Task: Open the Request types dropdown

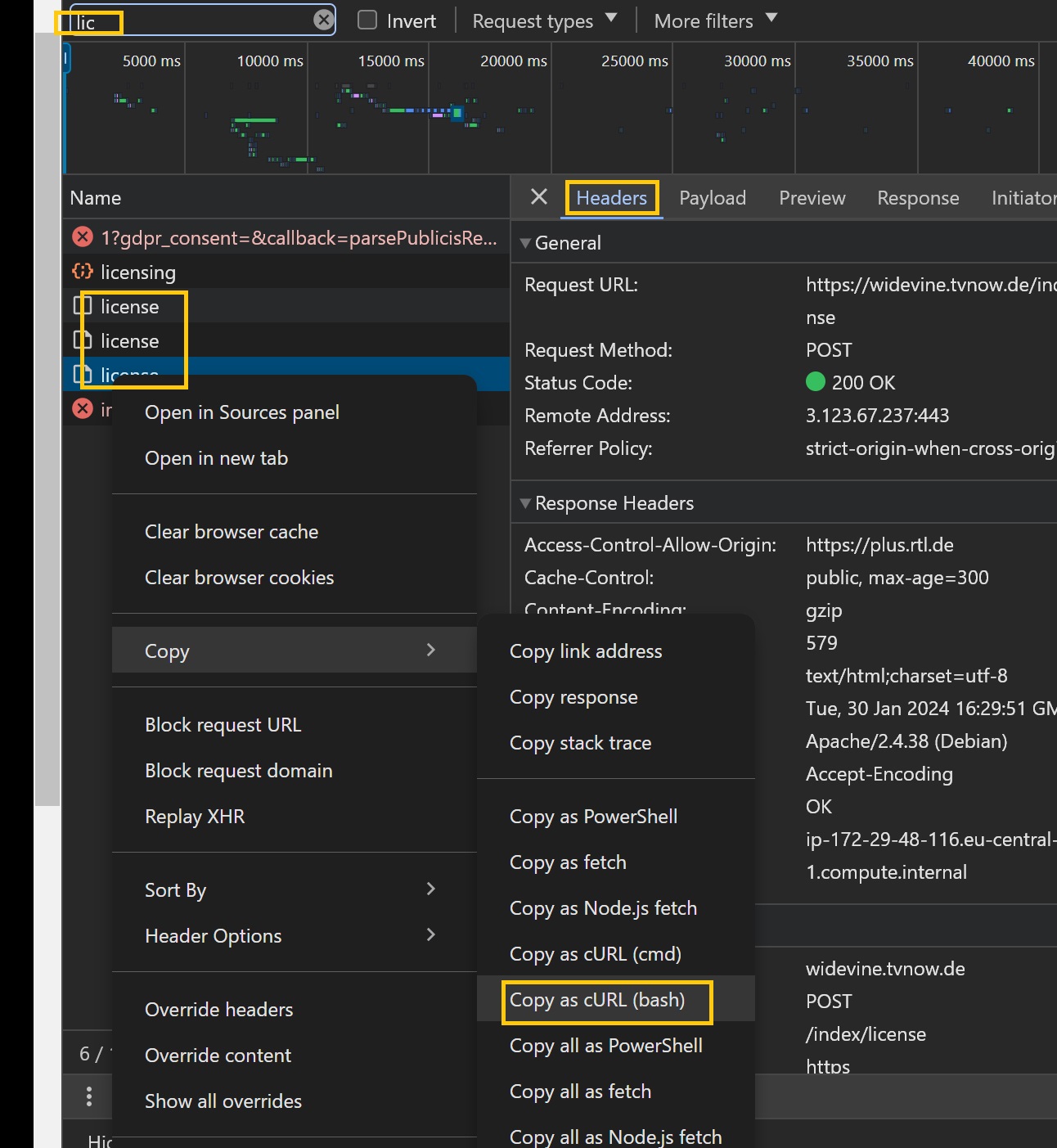Action: pos(544,21)
